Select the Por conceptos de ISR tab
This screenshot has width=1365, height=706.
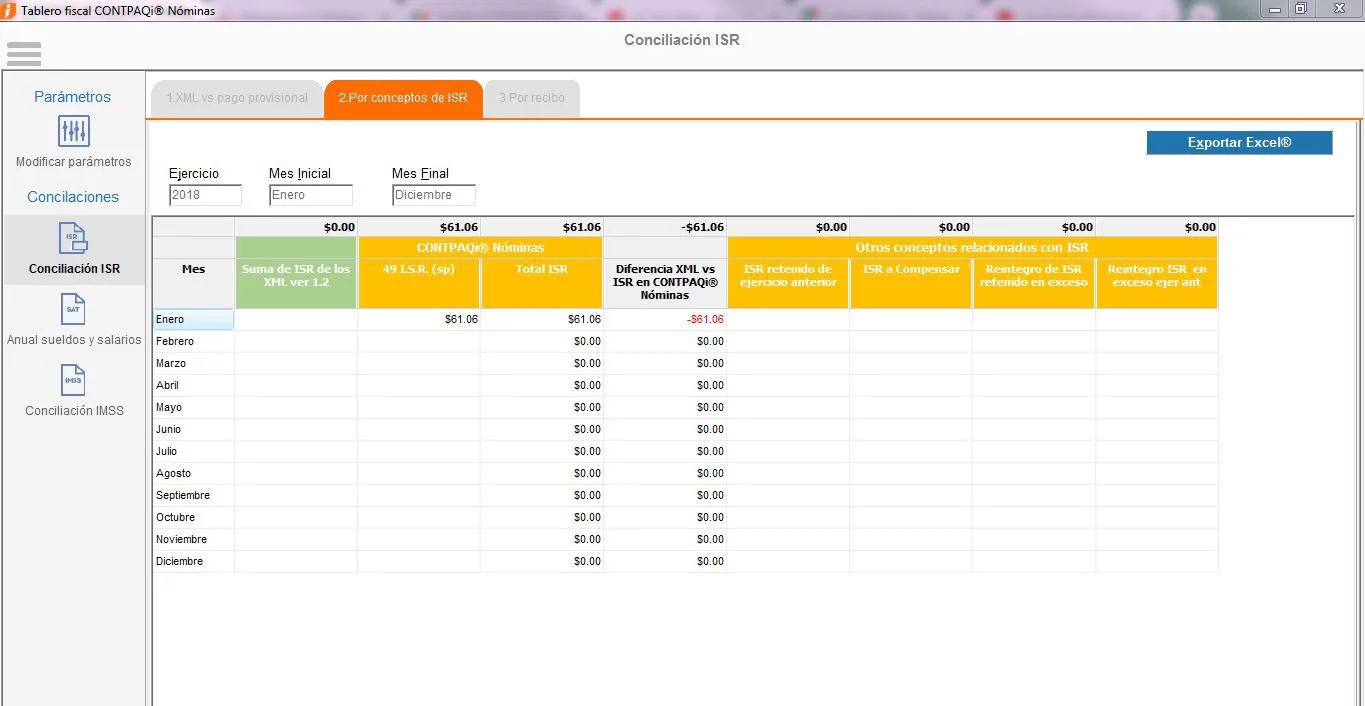[x=403, y=98]
